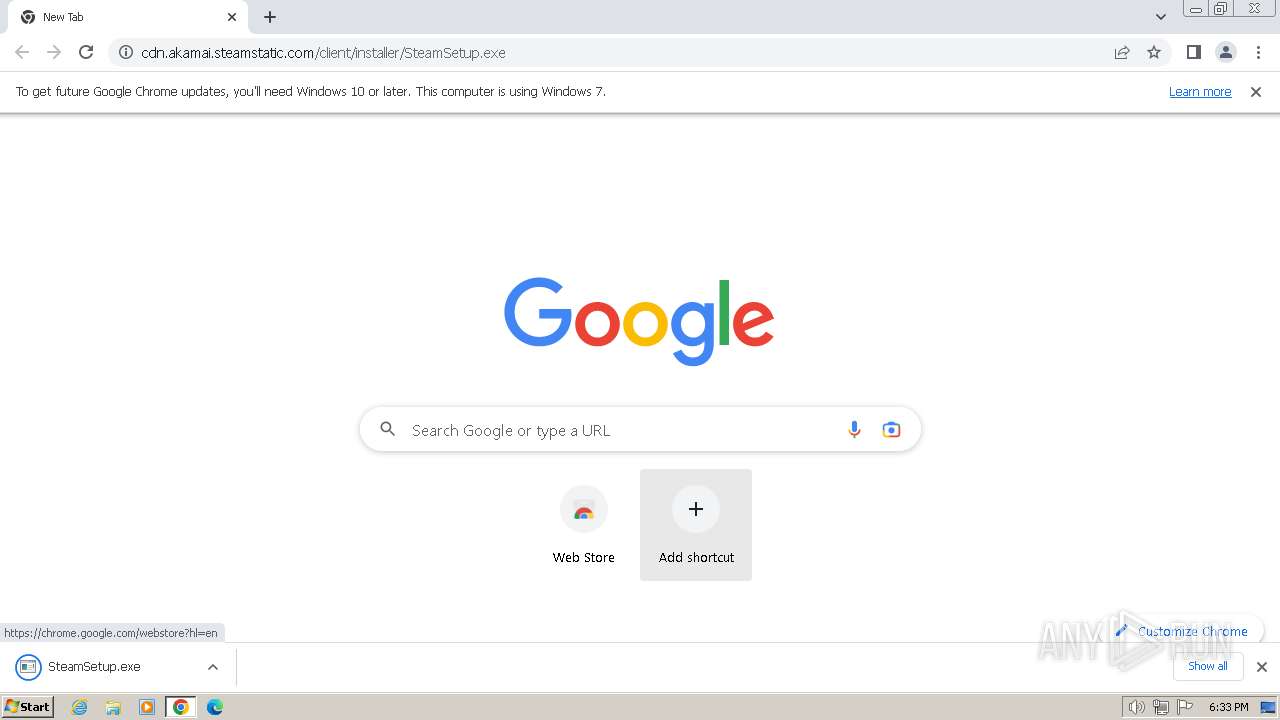Open the Web Store shortcut
The width and height of the screenshot is (1280, 720).
click(x=584, y=525)
